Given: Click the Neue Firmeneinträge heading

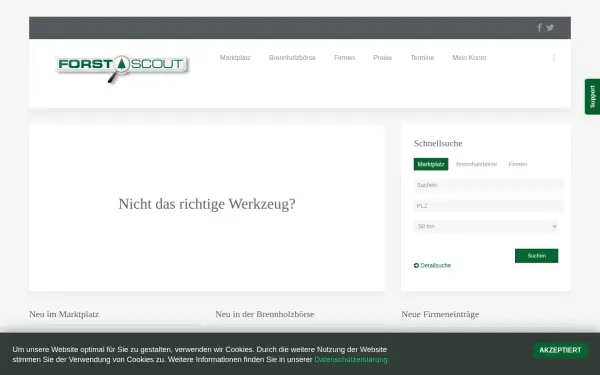Looking at the screenshot, I should click(440, 314).
